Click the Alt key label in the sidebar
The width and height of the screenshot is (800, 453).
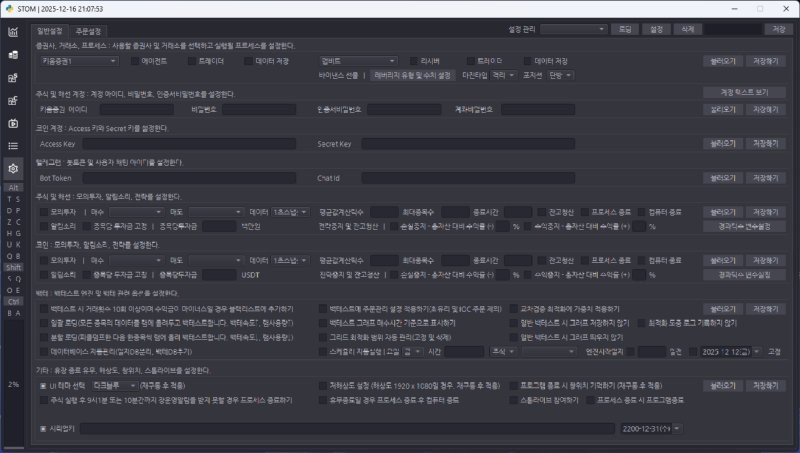pyautogui.click(x=13, y=188)
